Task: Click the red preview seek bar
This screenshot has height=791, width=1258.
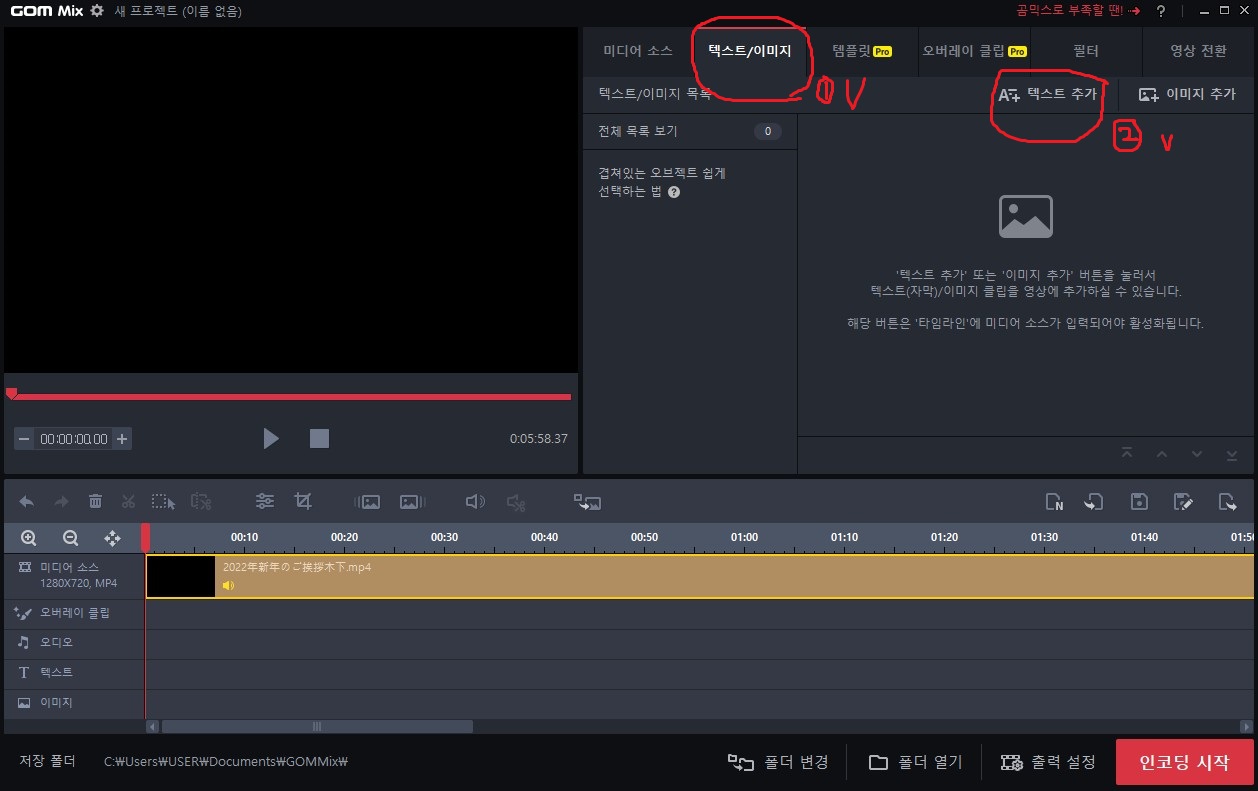Action: point(290,397)
